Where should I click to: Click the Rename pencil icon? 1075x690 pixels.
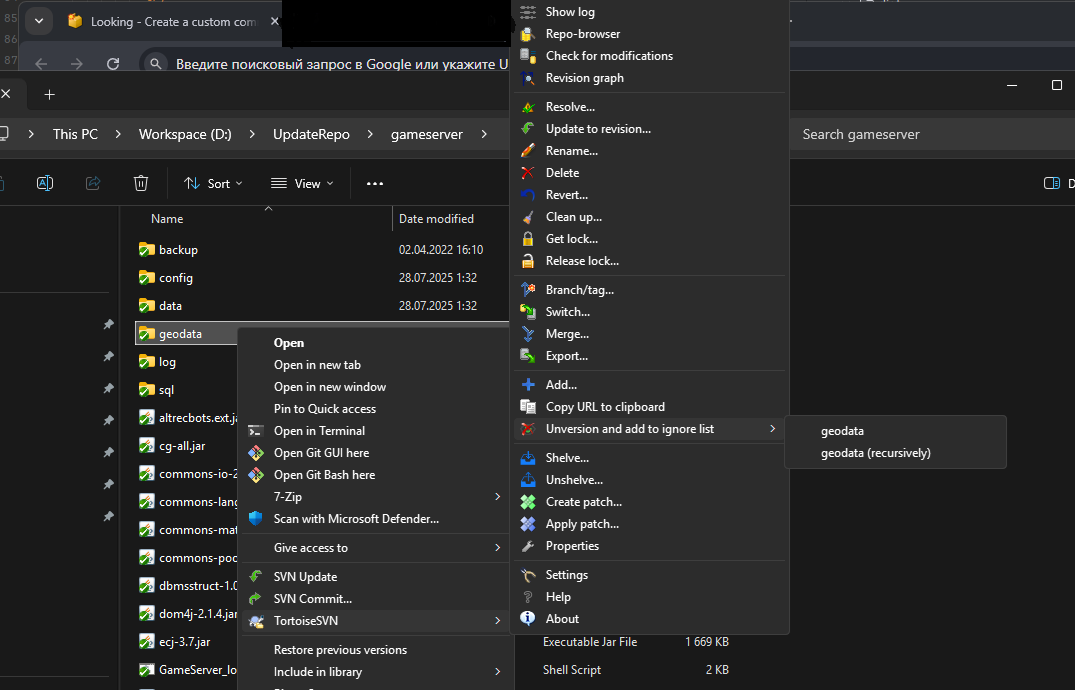coord(528,151)
